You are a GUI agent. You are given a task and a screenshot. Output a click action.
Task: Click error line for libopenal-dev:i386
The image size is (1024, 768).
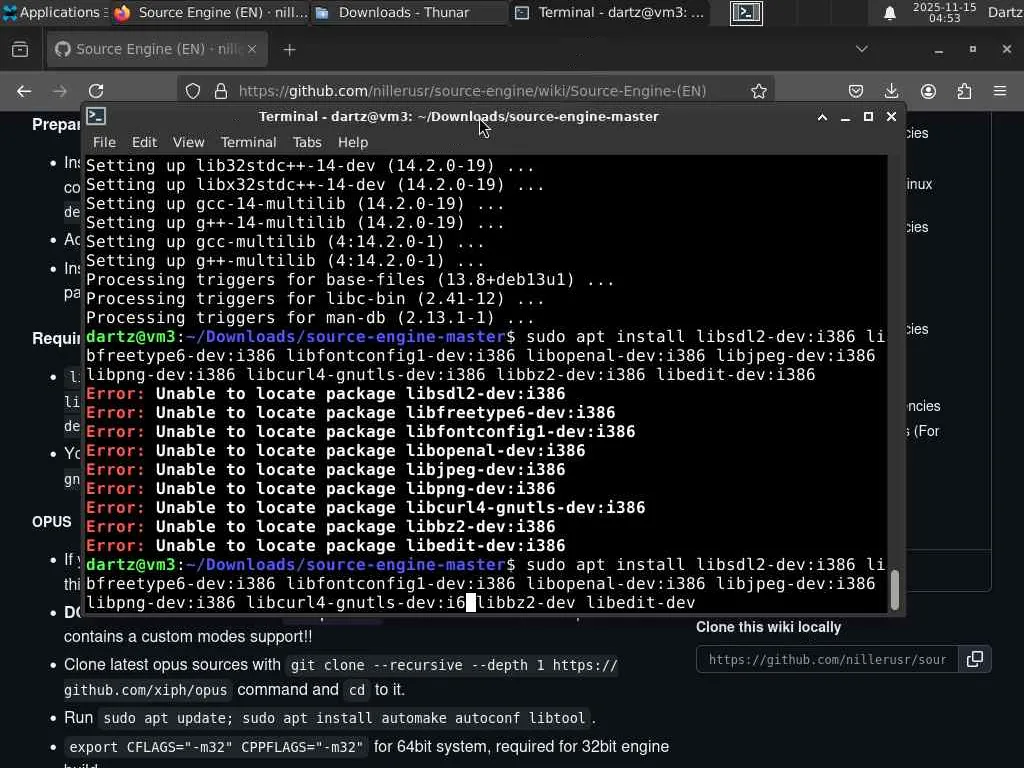coord(336,451)
